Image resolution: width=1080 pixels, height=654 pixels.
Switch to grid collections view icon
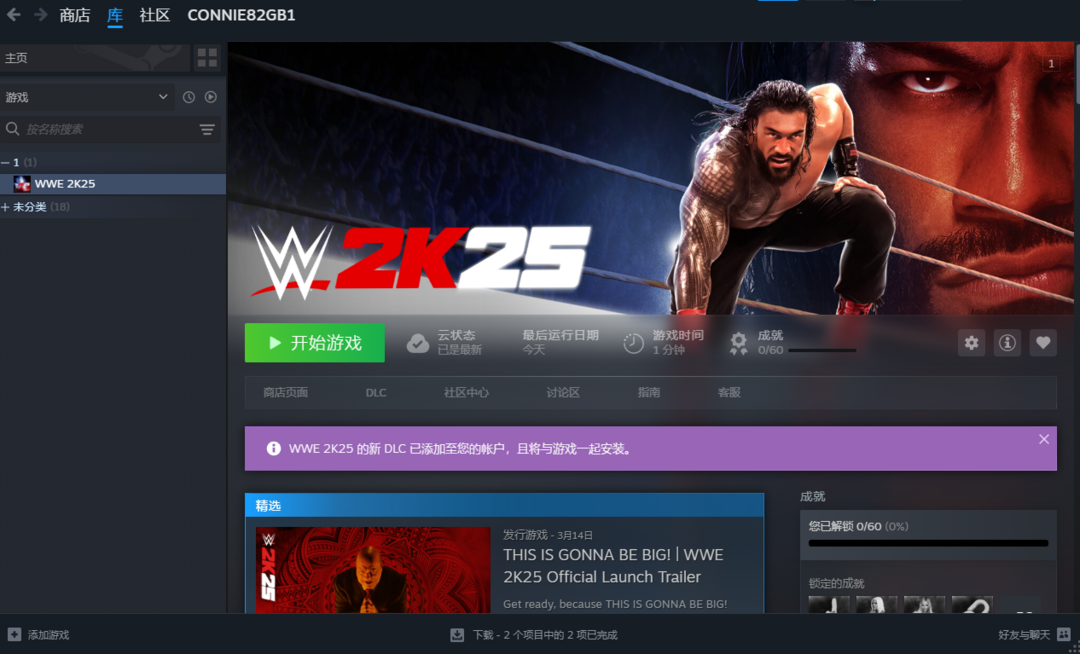pyautogui.click(x=207, y=58)
